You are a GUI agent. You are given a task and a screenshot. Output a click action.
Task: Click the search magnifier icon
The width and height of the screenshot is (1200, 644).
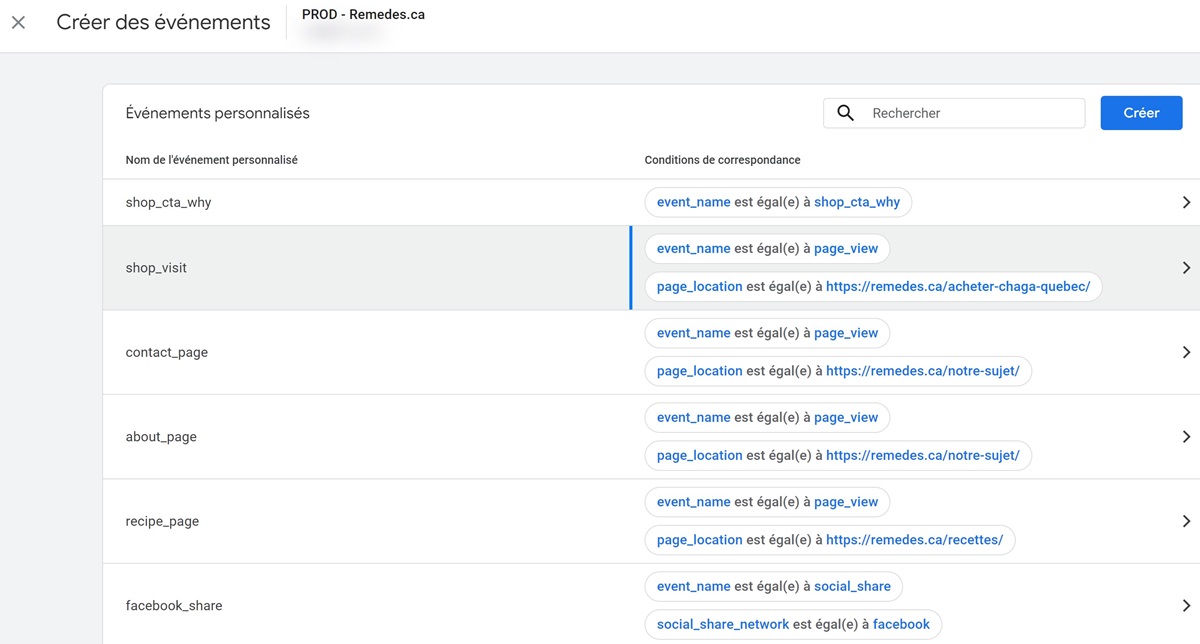pos(845,113)
